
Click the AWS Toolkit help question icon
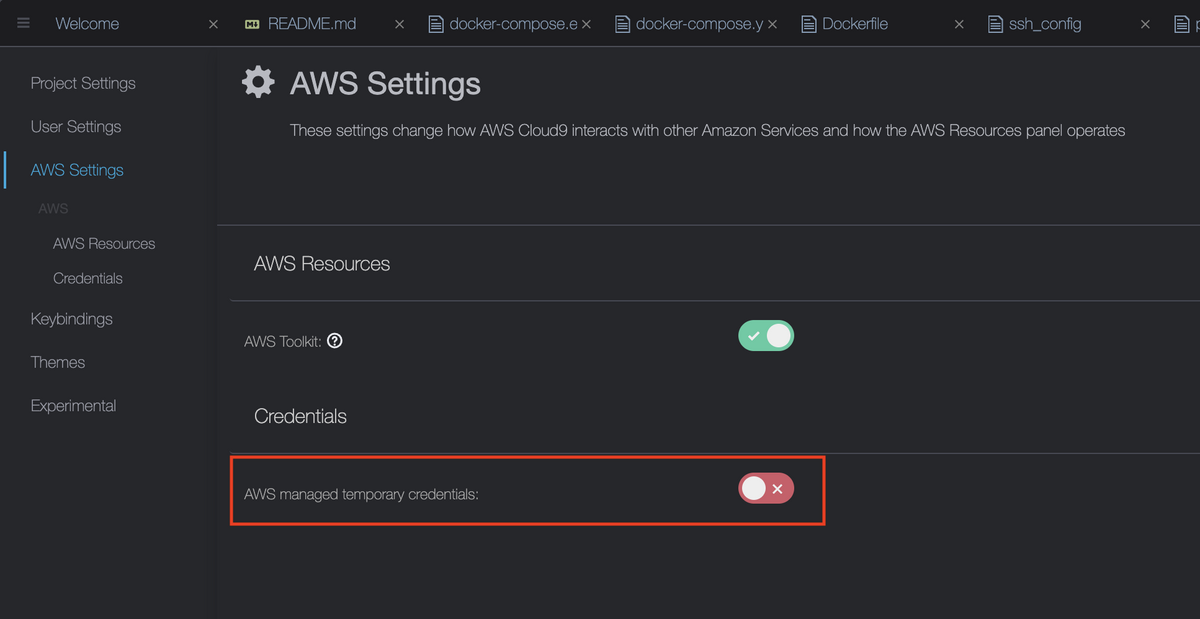click(x=335, y=341)
